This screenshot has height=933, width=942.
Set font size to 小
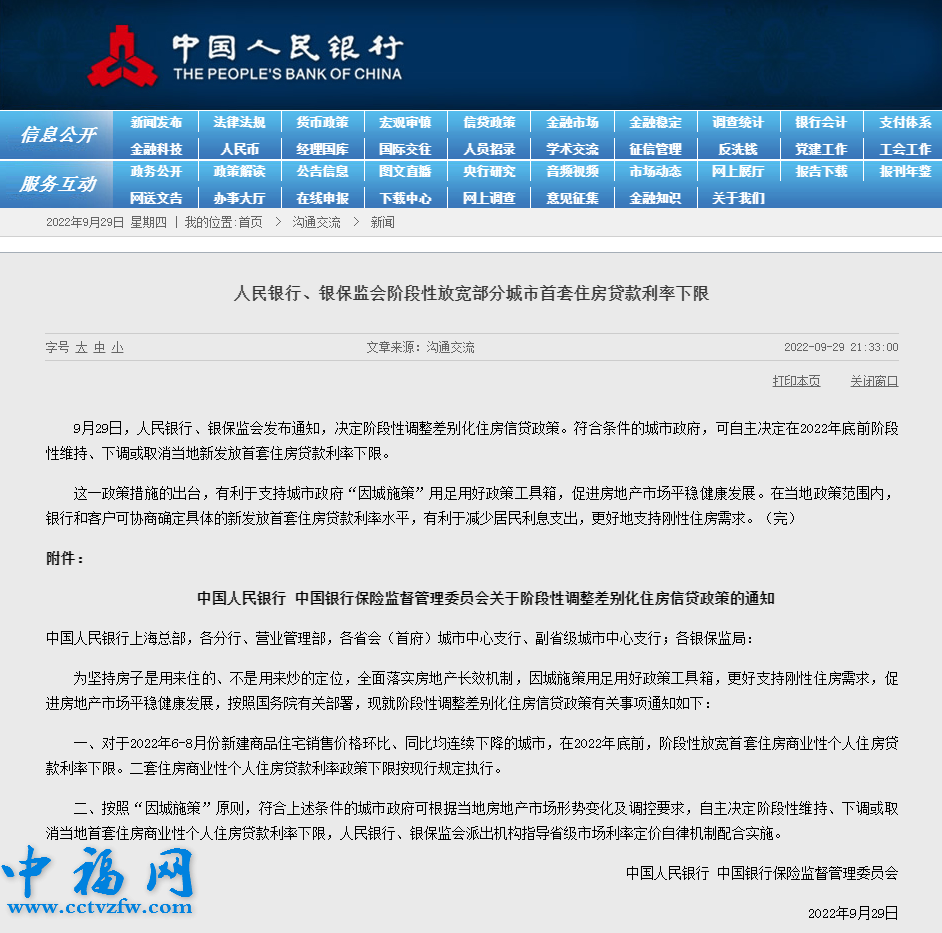117,347
